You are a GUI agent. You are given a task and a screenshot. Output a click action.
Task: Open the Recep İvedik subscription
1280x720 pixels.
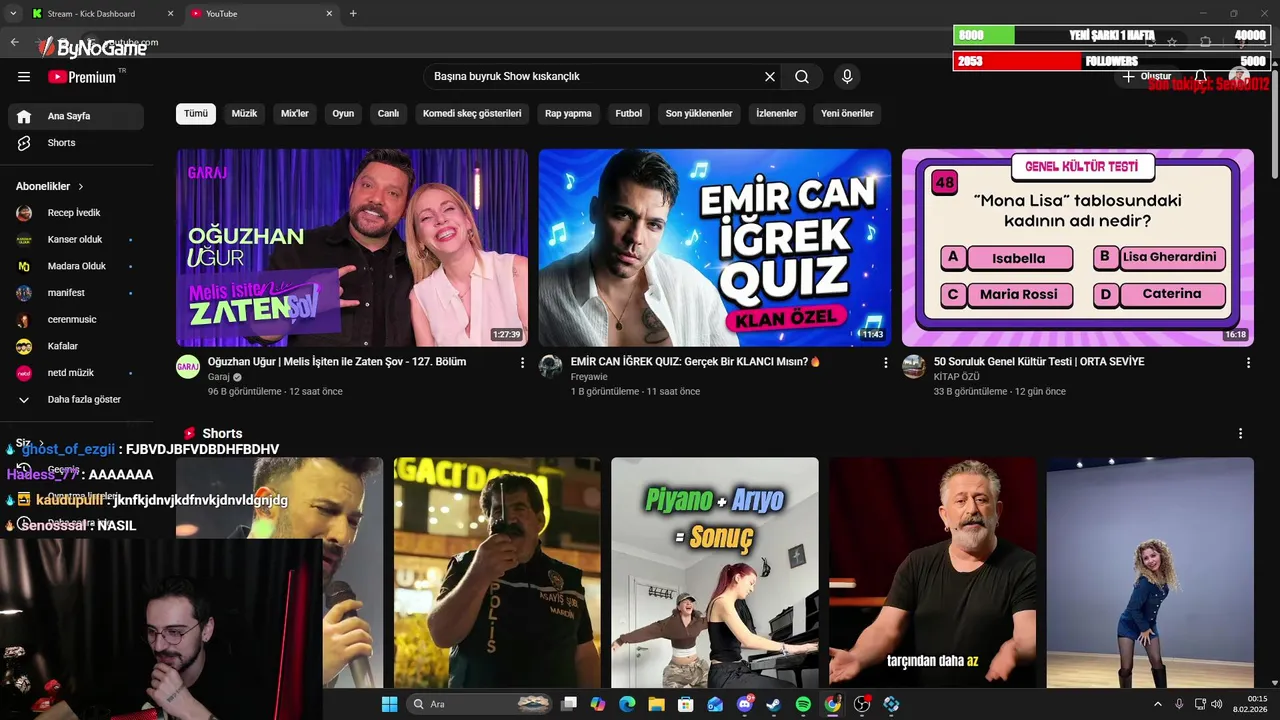[x=76, y=213]
